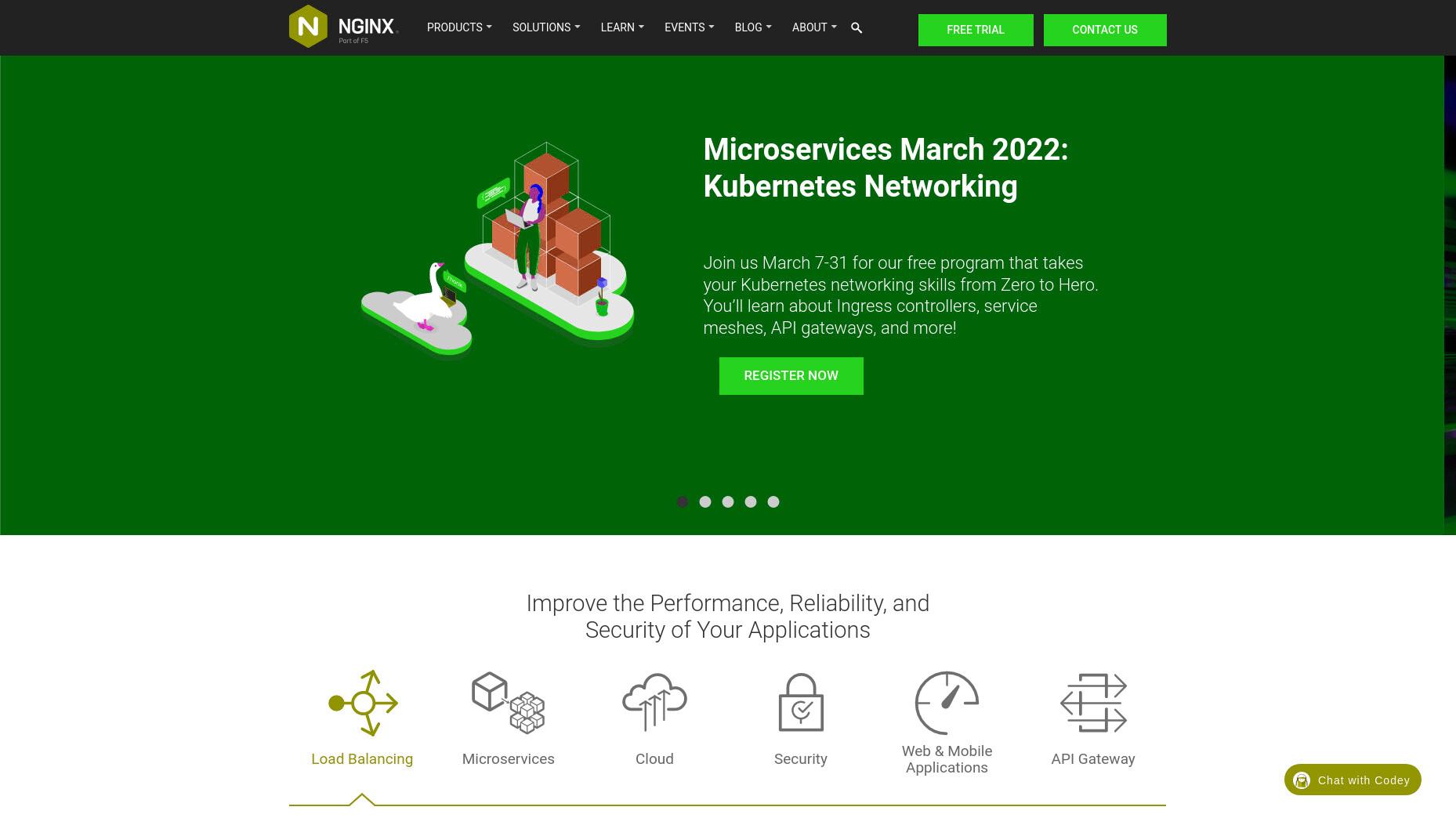Click the Register Now button

pos(791,376)
